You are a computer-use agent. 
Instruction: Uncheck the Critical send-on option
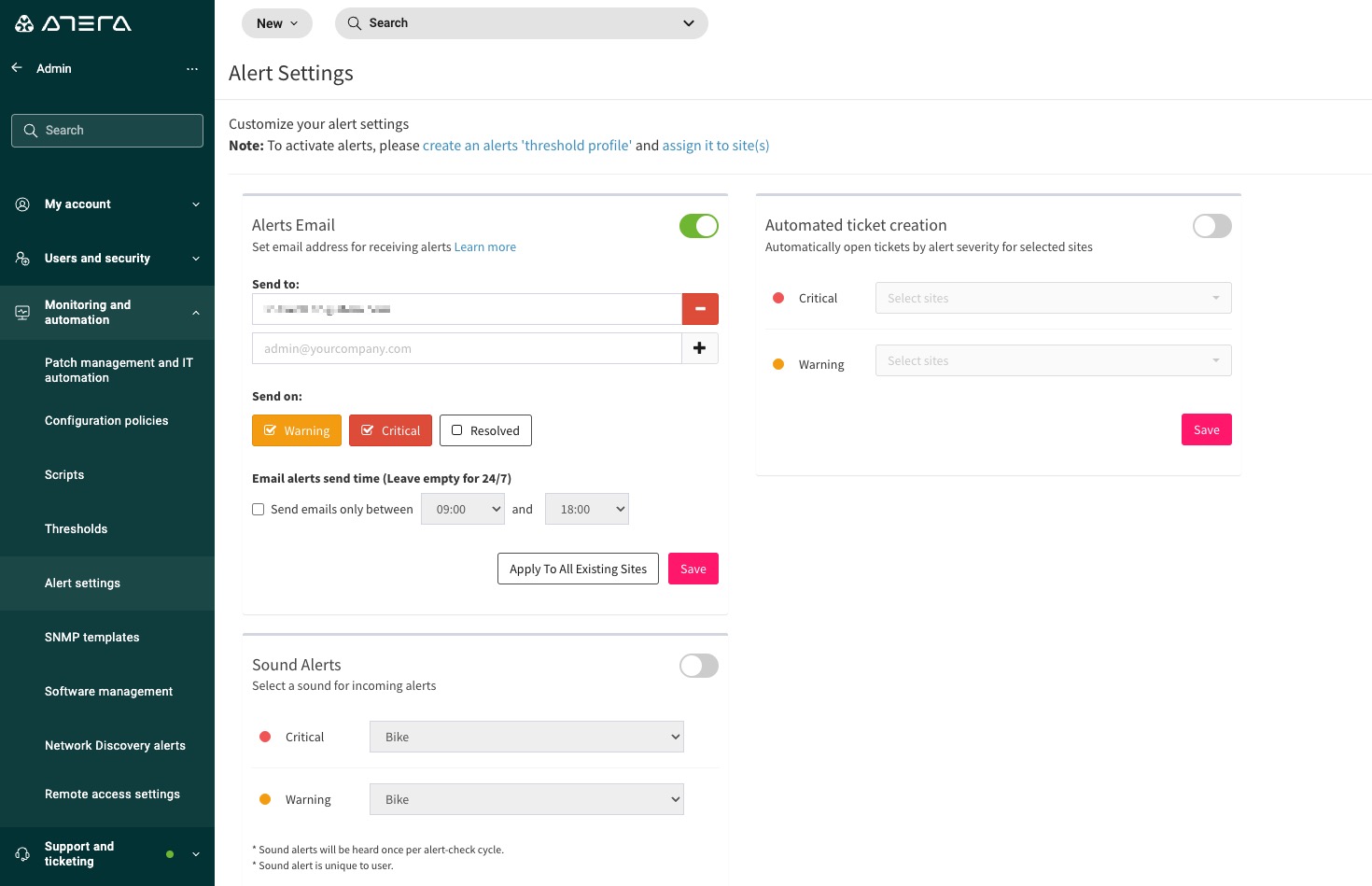click(390, 430)
